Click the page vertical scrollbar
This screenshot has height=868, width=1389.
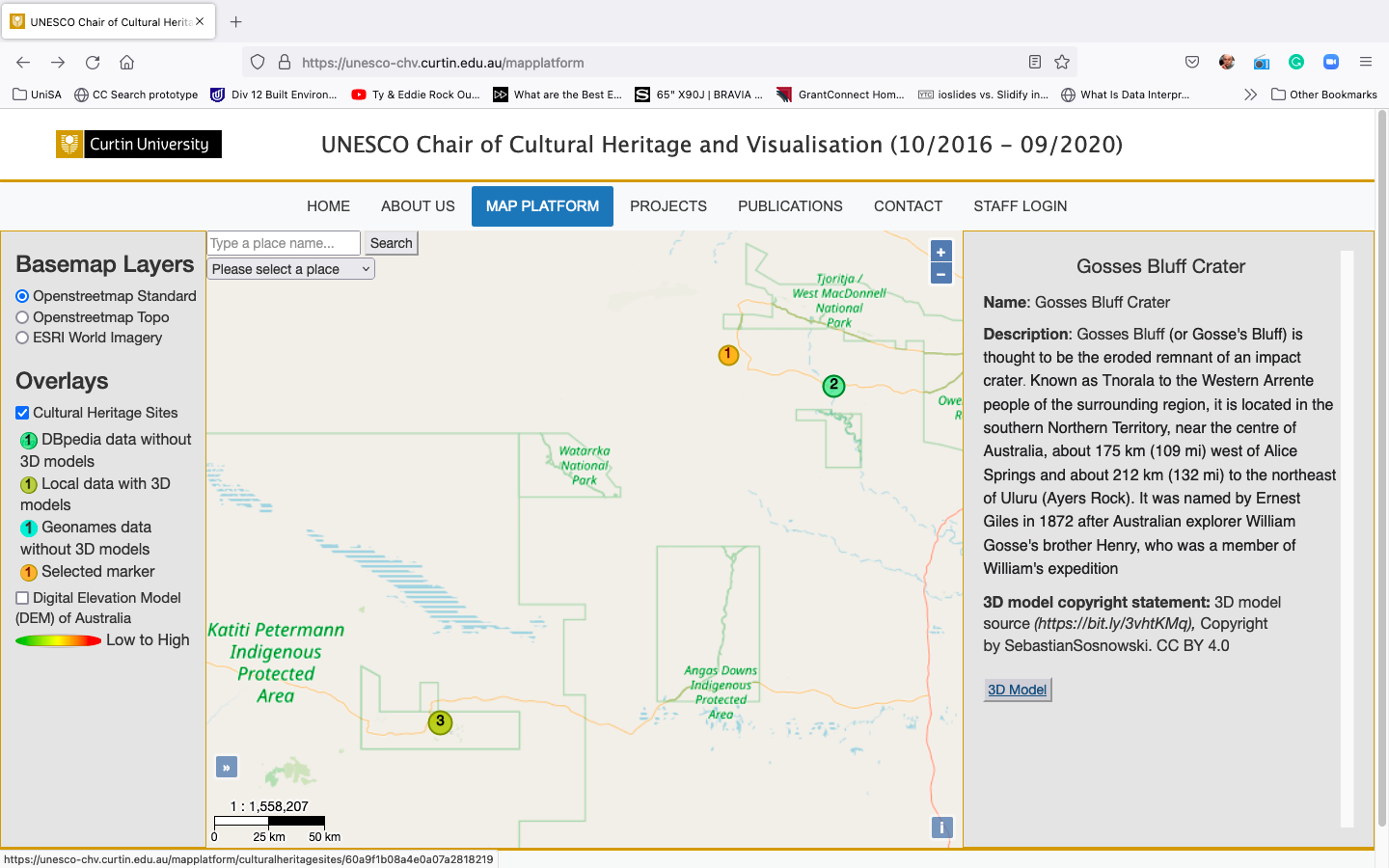click(x=1381, y=469)
